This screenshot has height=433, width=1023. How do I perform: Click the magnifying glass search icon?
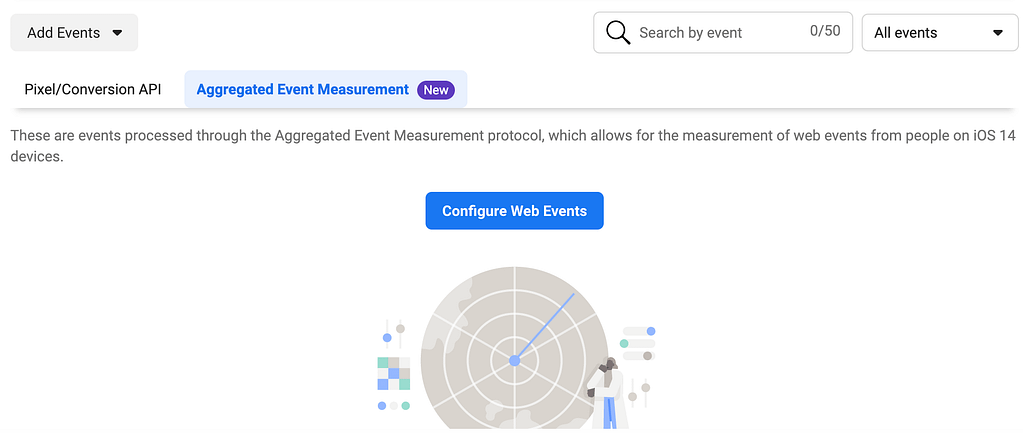pos(618,32)
